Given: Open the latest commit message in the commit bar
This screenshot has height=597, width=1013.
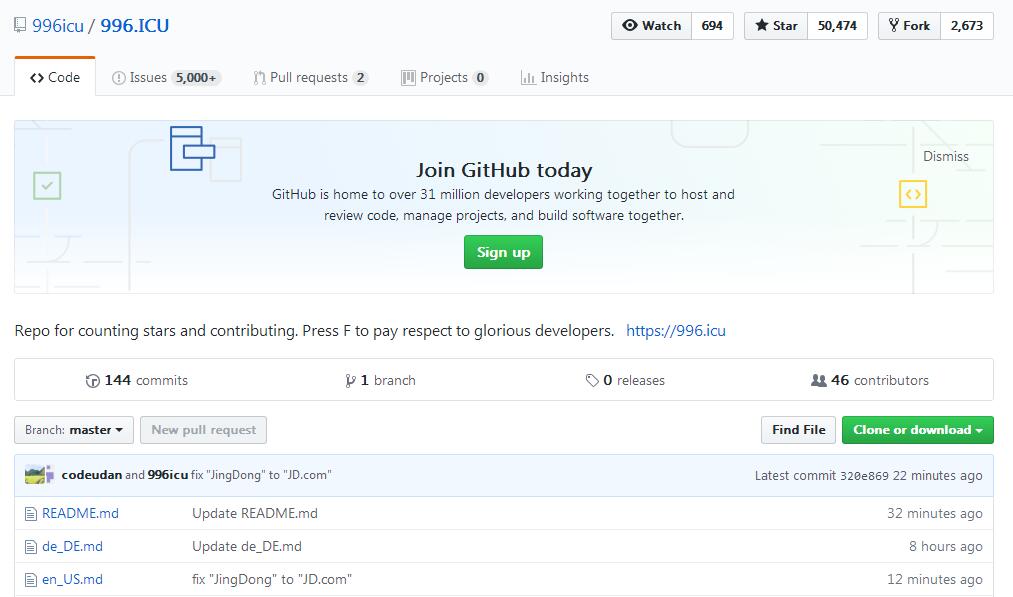Looking at the screenshot, I should pyautogui.click(x=261, y=475).
